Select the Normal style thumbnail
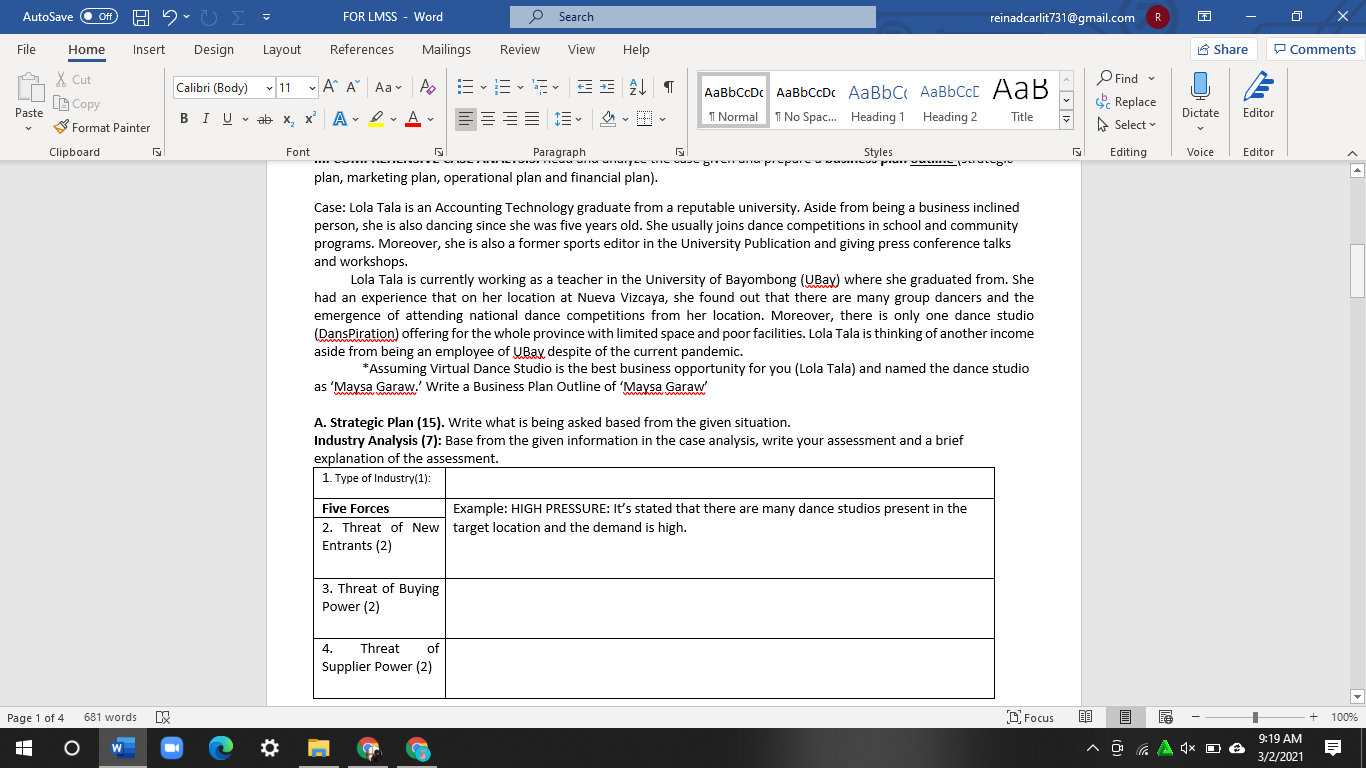This screenshot has width=1366, height=768. click(733, 98)
